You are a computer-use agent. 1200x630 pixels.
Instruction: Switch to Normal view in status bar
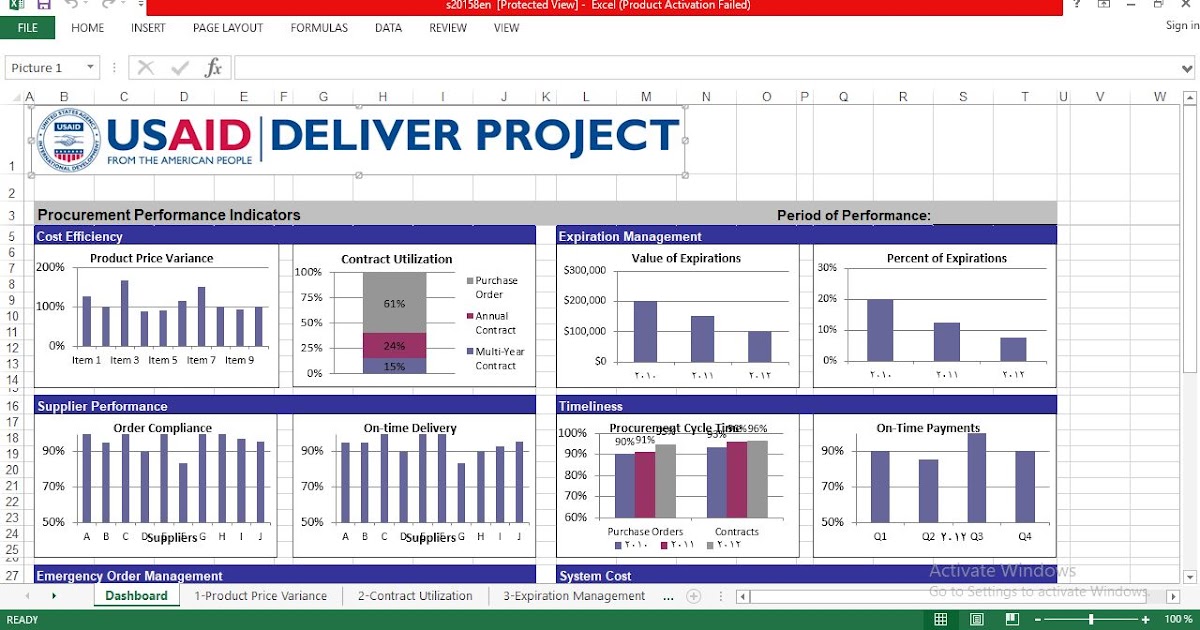pyautogui.click(x=940, y=619)
